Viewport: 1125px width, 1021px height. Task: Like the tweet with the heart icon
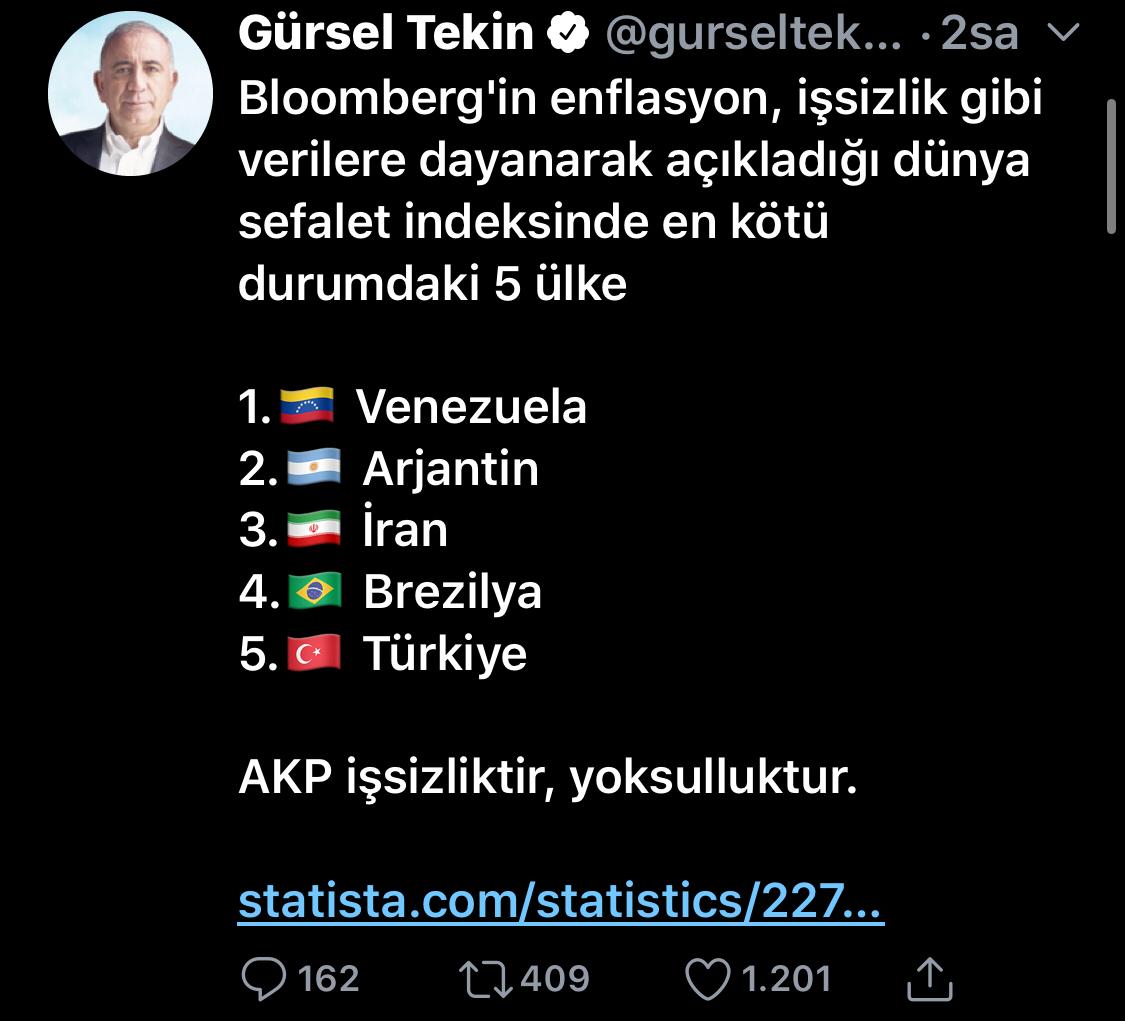pos(710,977)
